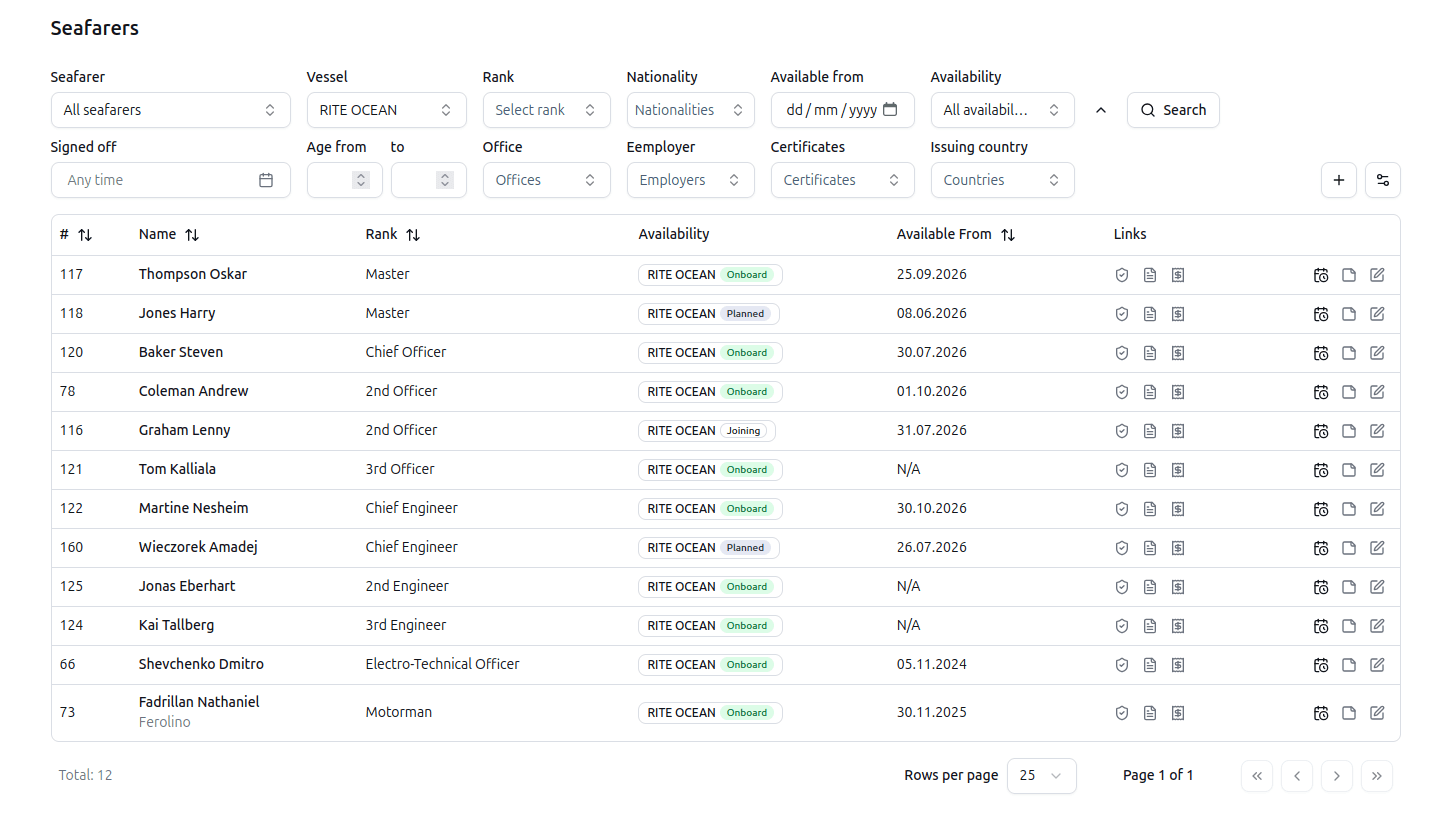Viewport: 1444px width, 833px height.
Task: Open Wieczorek Amadej seafarer row
Action: pos(726,548)
